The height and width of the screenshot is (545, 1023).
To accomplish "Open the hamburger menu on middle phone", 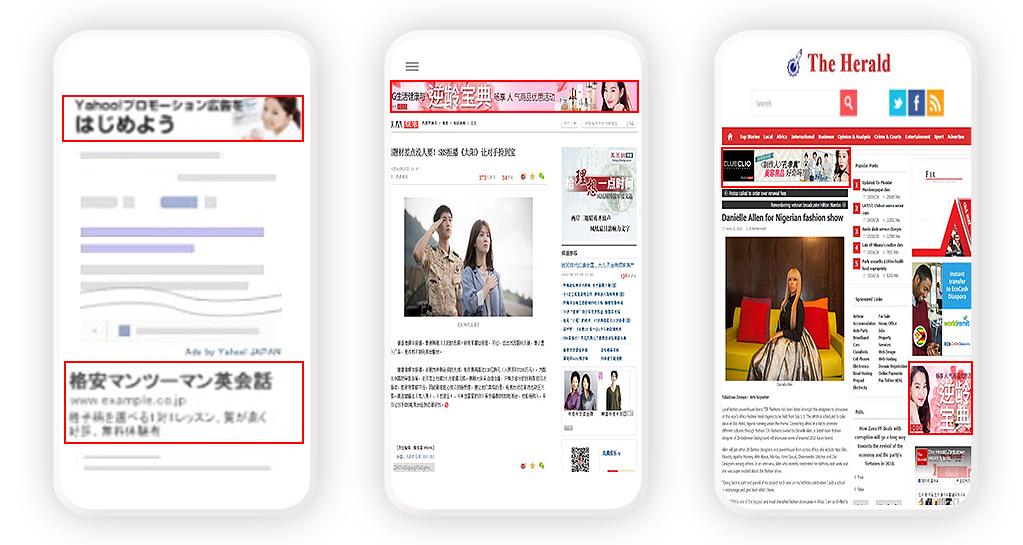I will pyautogui.click(x=411, y=66).
